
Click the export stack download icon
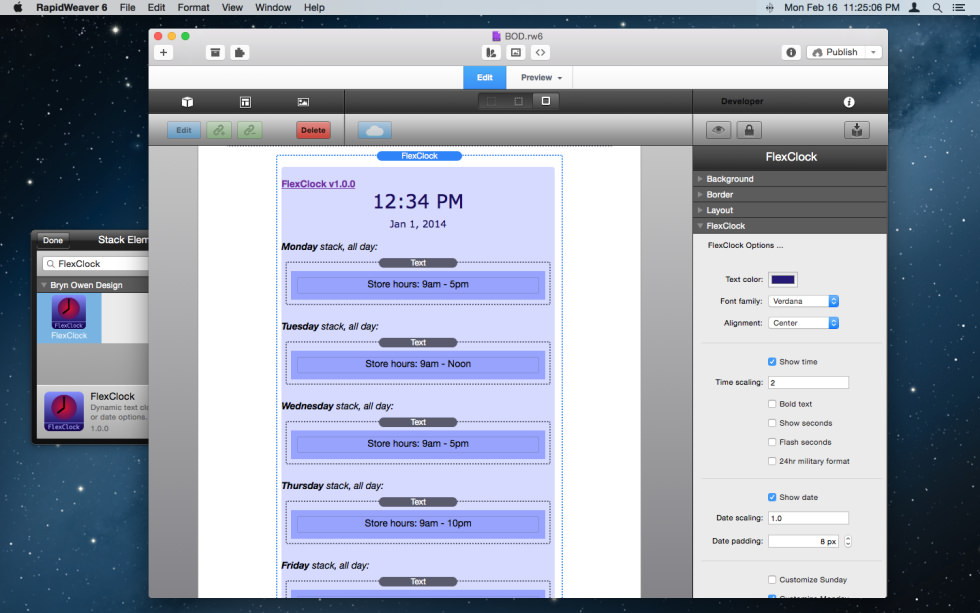click(857, 130)
